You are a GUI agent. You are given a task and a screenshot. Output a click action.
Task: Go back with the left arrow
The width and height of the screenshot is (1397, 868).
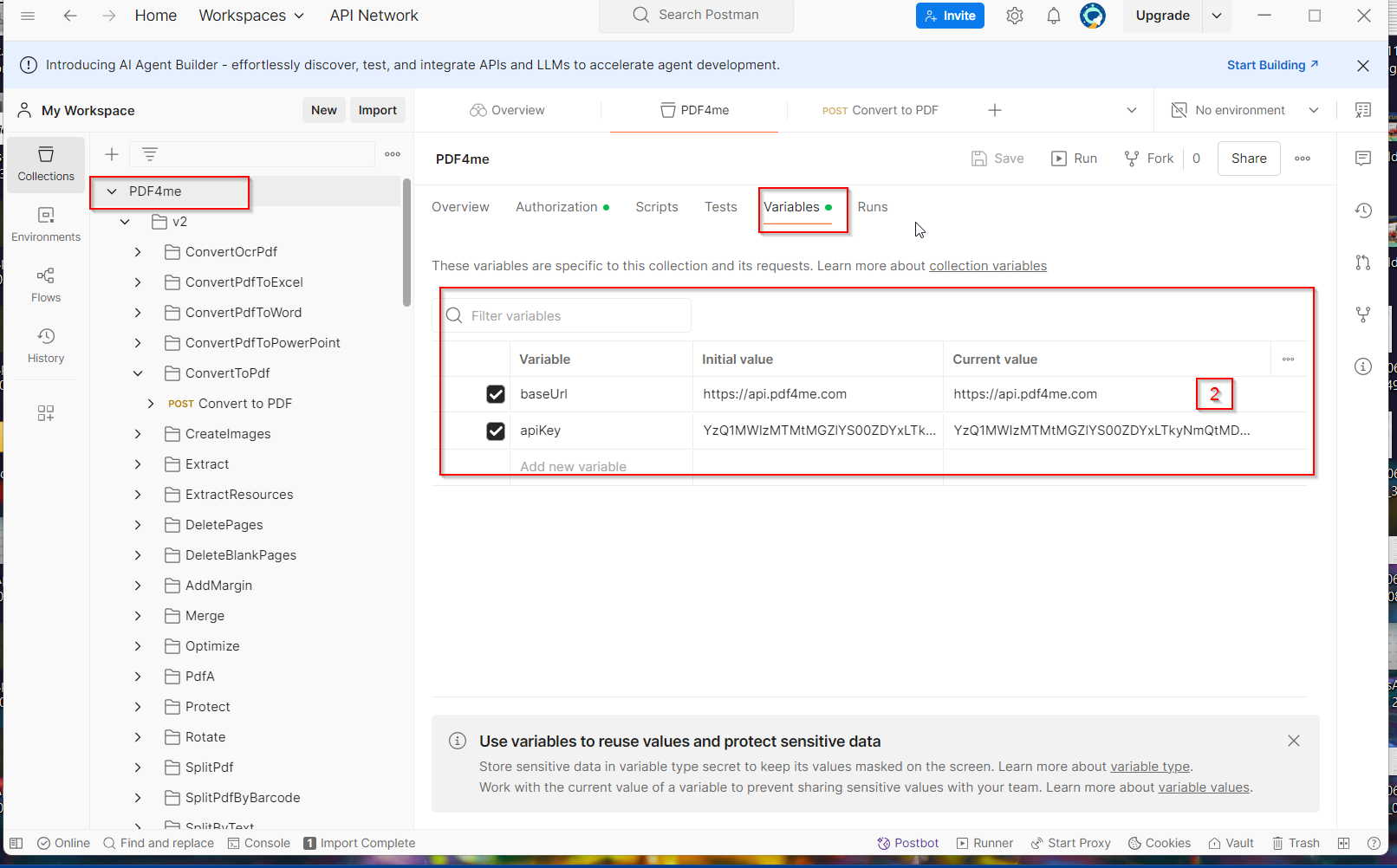[x=70, y=16]
